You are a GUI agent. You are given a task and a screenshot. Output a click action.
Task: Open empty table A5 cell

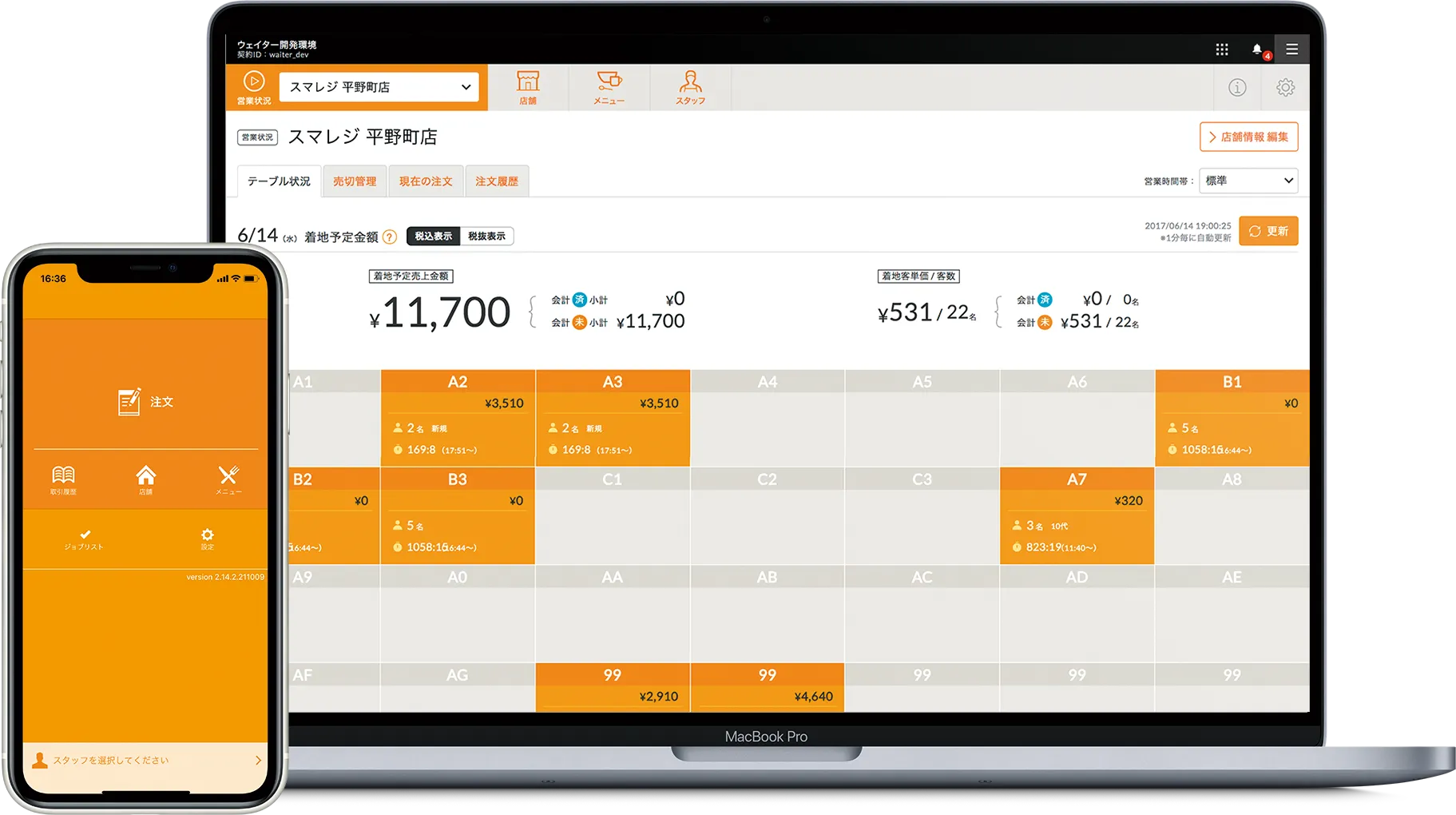point(922,418)
